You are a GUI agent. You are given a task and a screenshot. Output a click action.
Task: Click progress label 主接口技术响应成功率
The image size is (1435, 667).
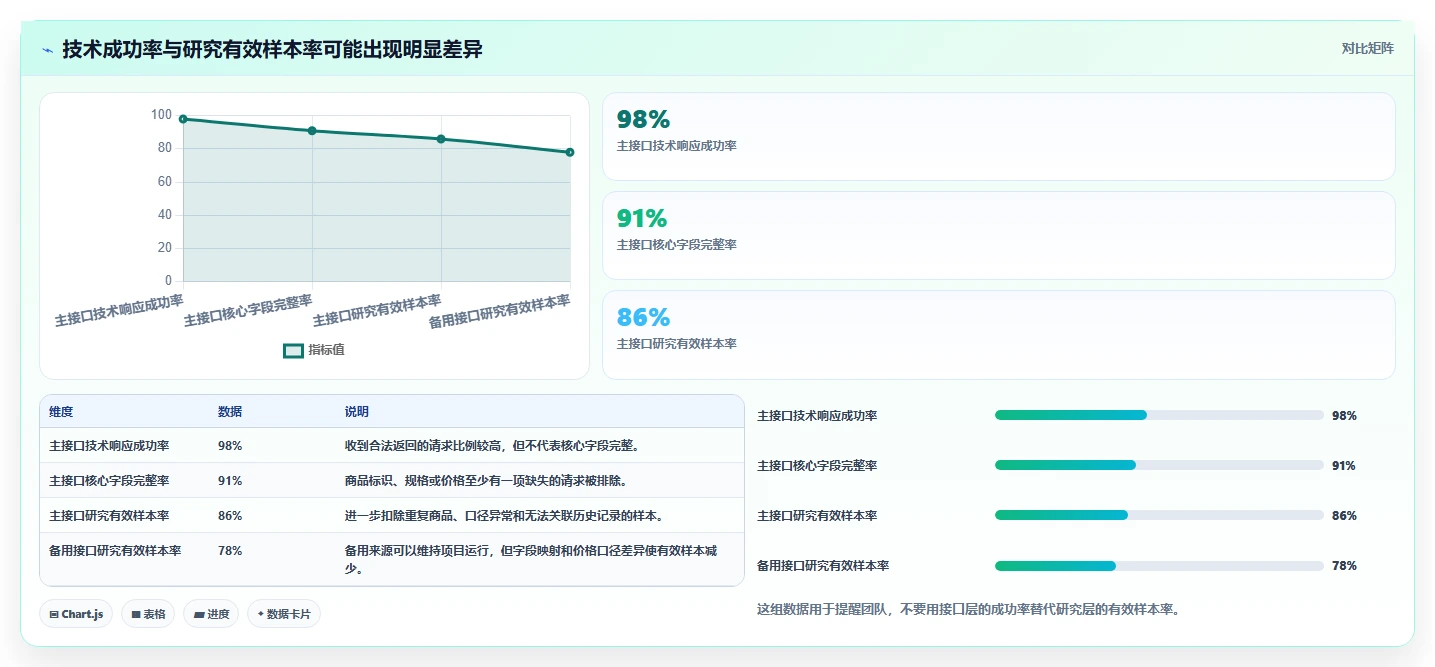coord(817,416)
